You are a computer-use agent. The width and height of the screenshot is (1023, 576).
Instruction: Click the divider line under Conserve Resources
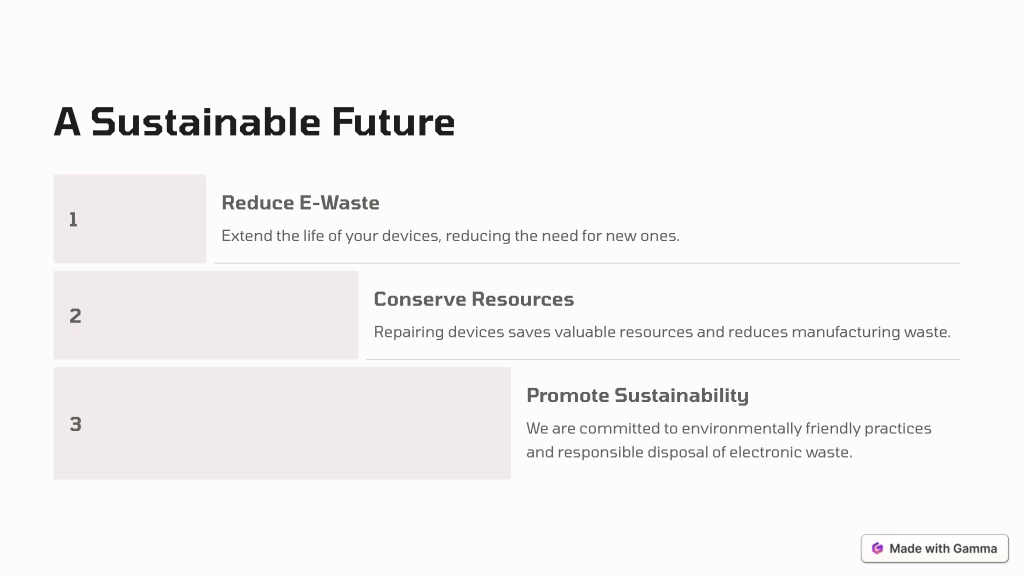click(x=664, y=359)
